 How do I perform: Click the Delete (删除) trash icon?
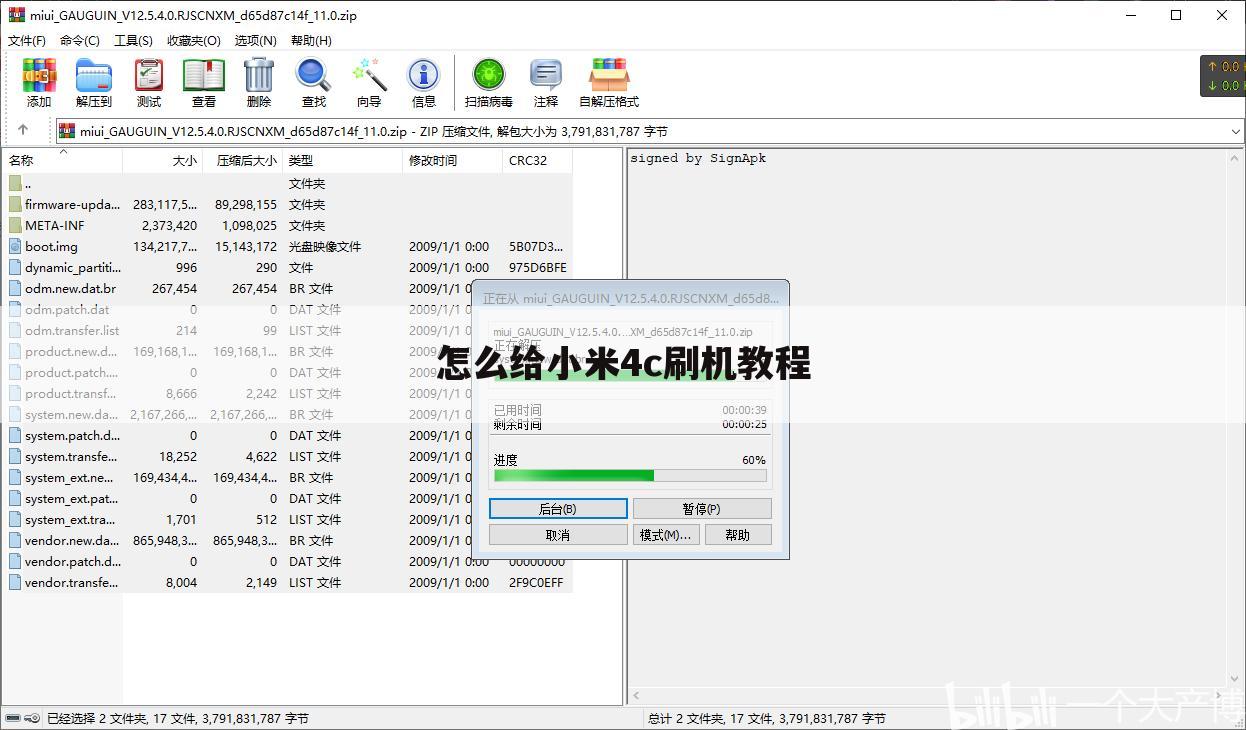[259, 82]
